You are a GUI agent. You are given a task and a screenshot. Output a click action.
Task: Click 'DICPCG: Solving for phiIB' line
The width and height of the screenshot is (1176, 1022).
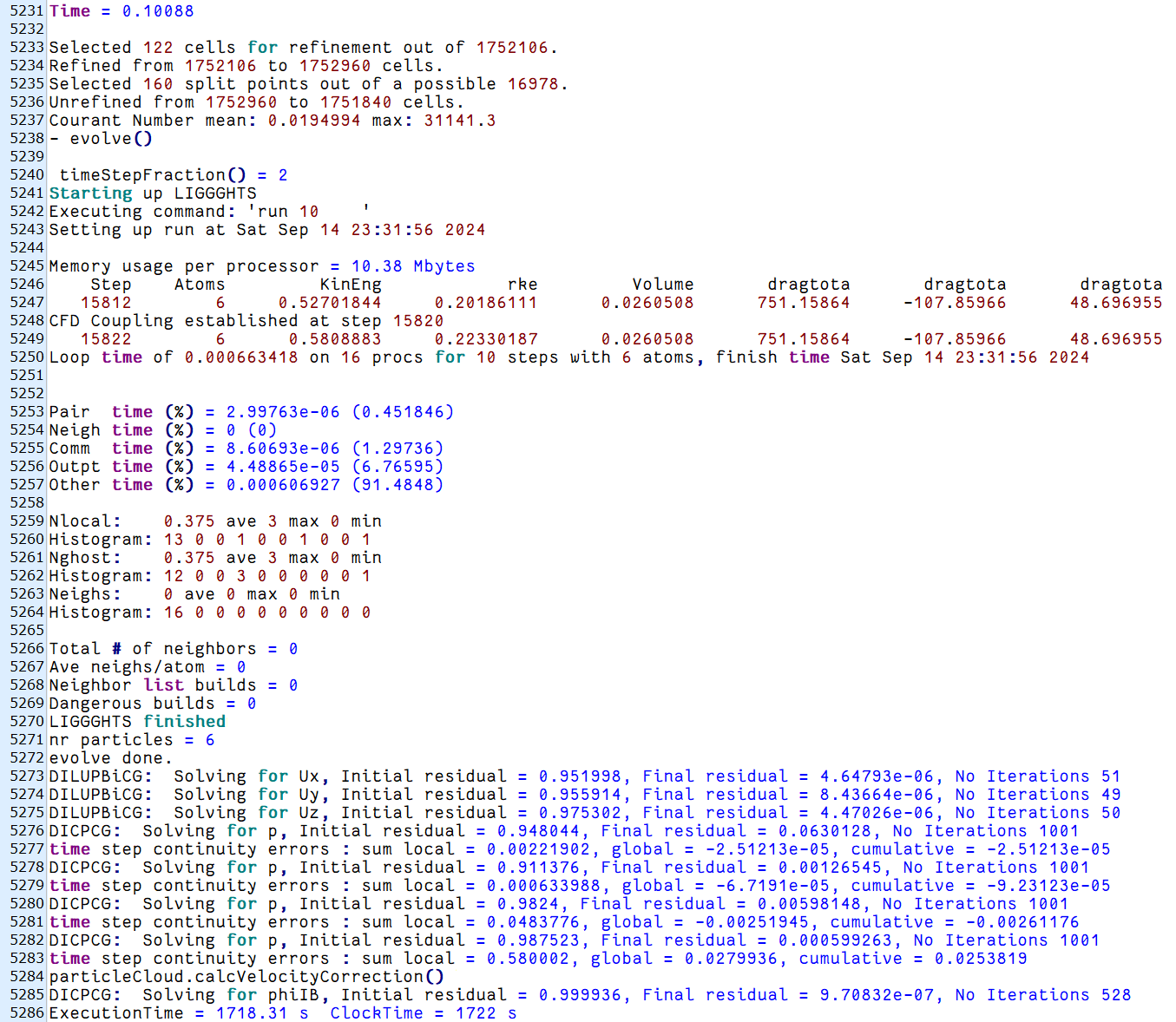(590, 995)
